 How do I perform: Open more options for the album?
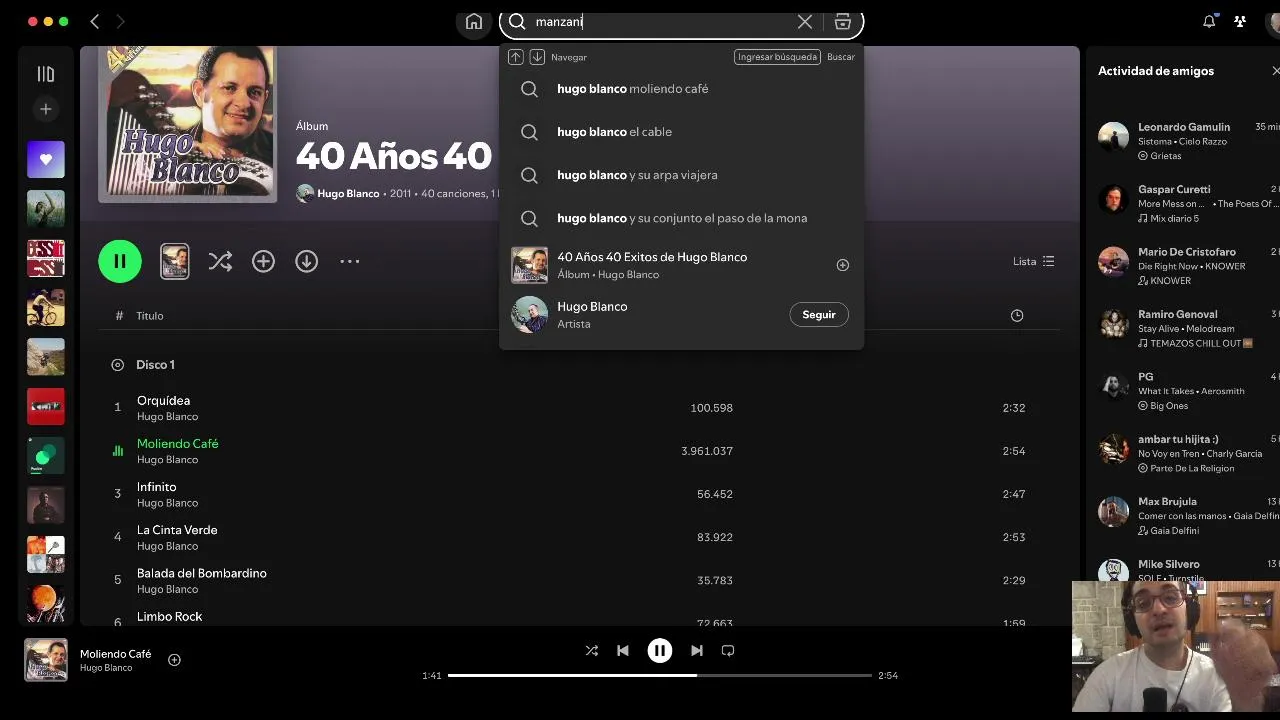pos(349,261)
